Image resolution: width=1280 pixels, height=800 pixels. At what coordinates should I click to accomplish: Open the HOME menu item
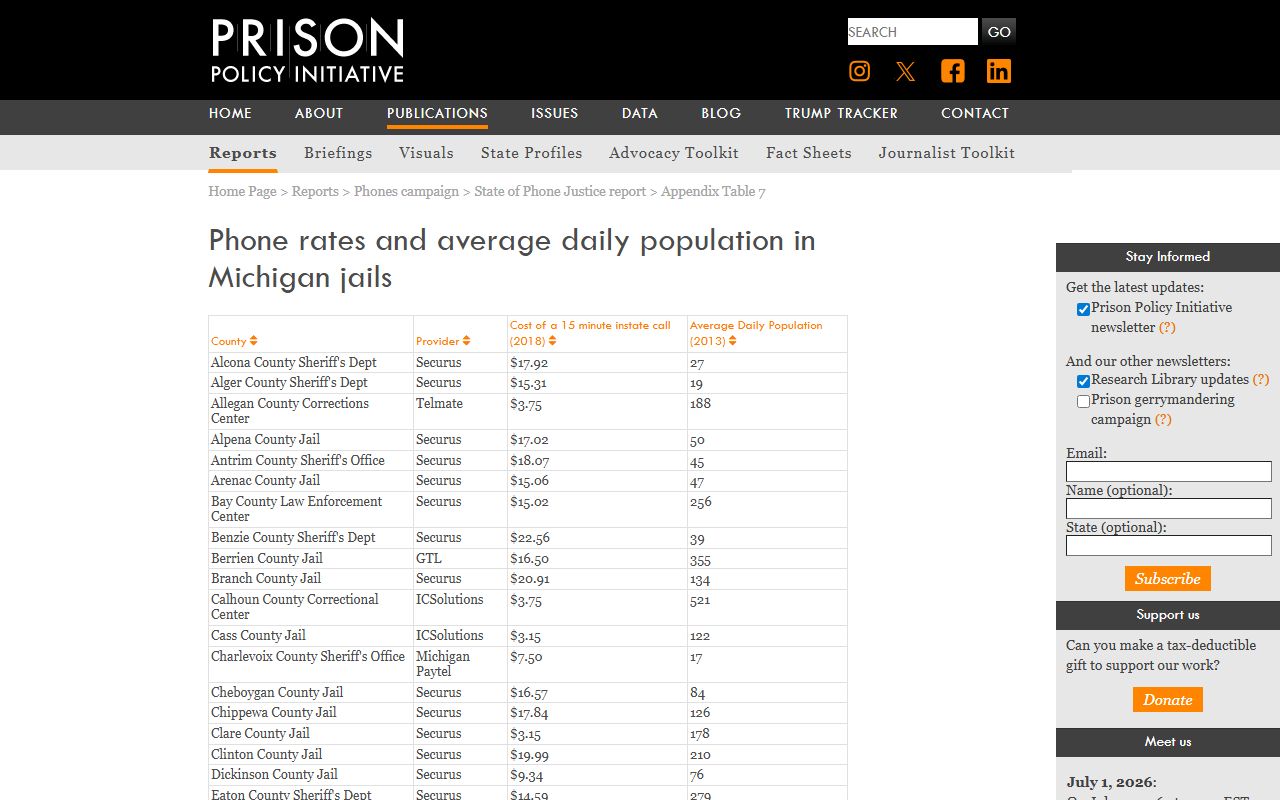pos(230,114)
